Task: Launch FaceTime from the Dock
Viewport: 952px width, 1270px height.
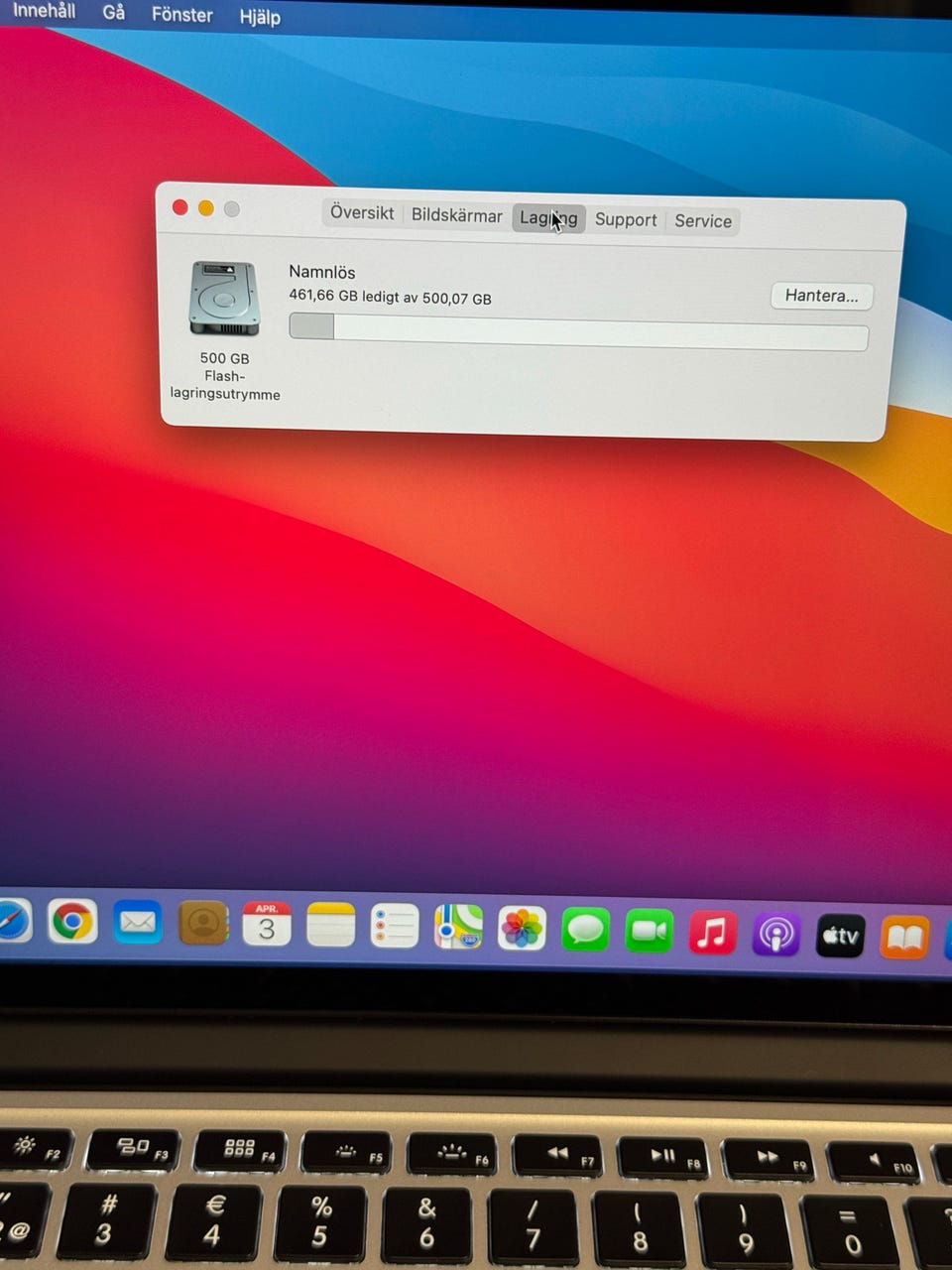Action: (x=649, y=931)
